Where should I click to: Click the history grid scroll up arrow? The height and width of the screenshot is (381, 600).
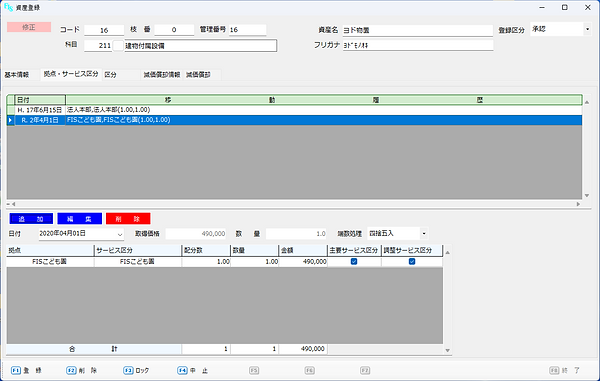pyautogui.click(x=587, y=102)
